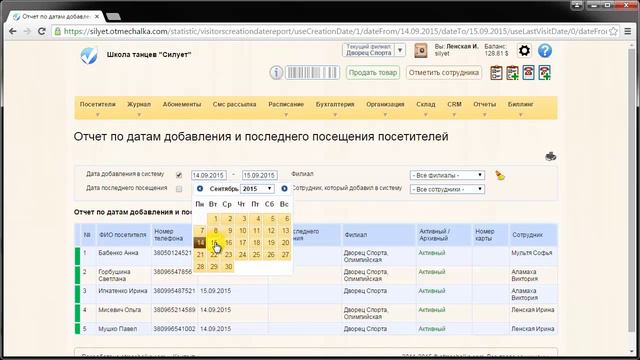Go to previous month in calendar
This screenshot has height=360, width=640.
pyautogui.click(x=200, y=189)
